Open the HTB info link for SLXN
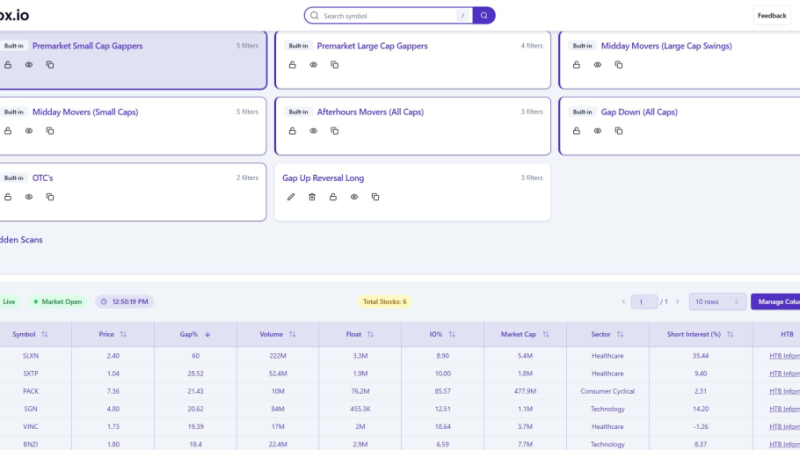Screen dimensions: 800x450 click(x=783, y=355)
